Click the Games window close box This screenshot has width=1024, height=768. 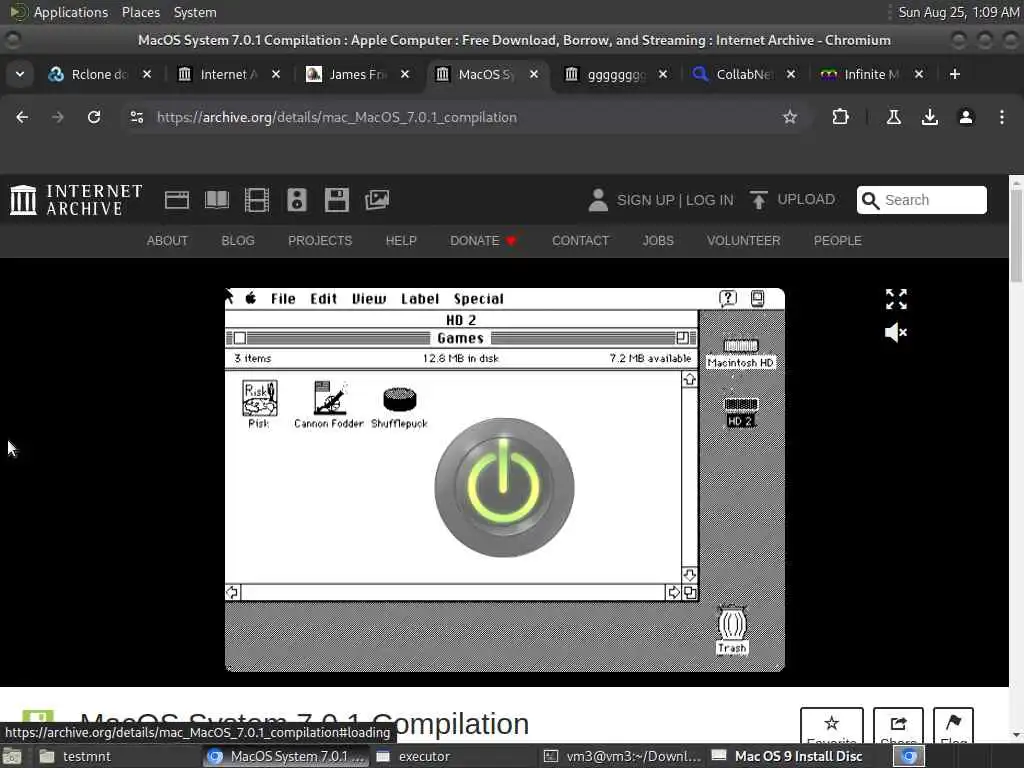pos(240,338)
